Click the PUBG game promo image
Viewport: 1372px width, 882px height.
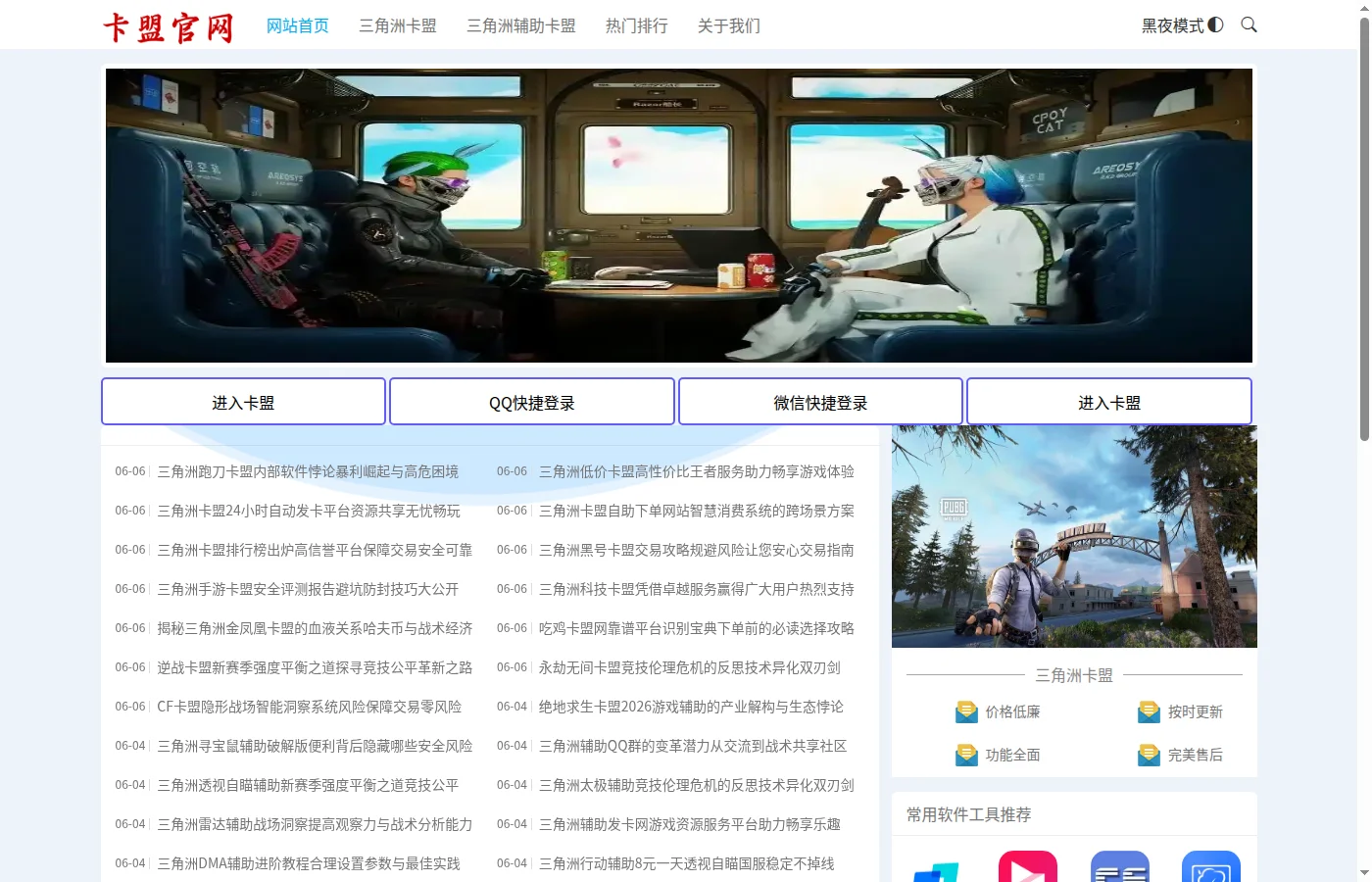click(x=1074, y=536)
